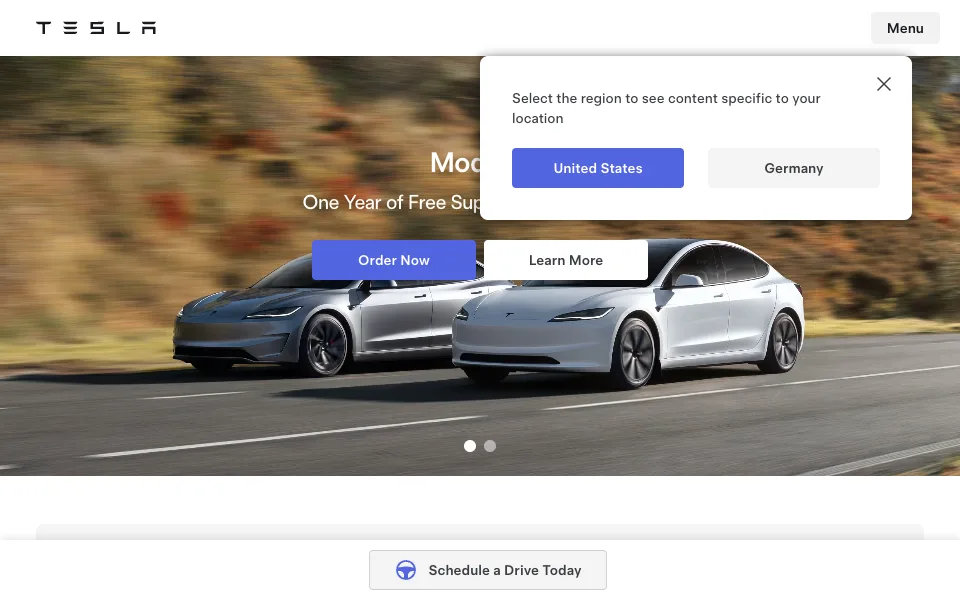This screenshot has height=600, width=960.
Task: Click the Tesla logo
Action: pos(96,28)
